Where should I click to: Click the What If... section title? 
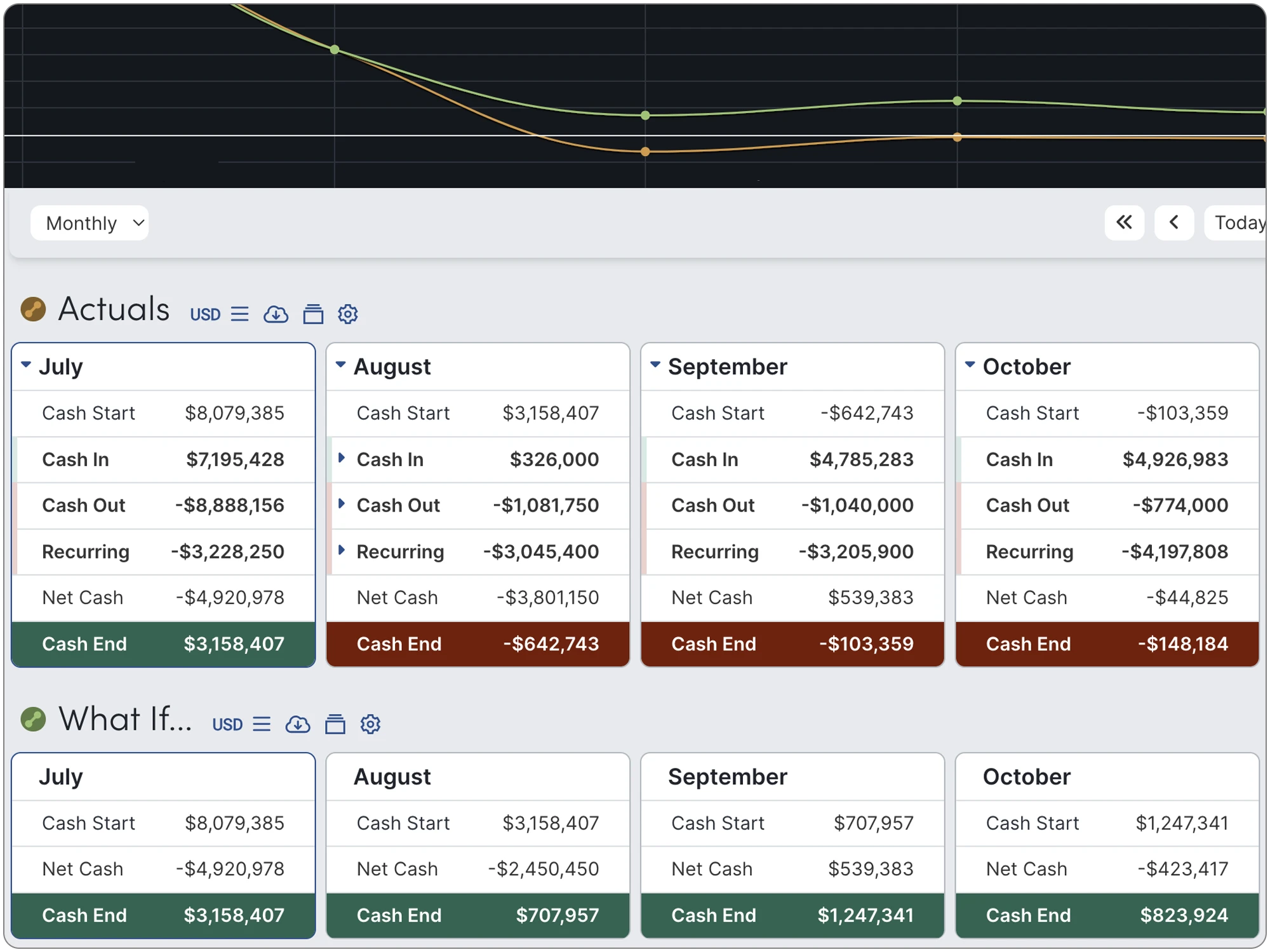coord(125,720)
